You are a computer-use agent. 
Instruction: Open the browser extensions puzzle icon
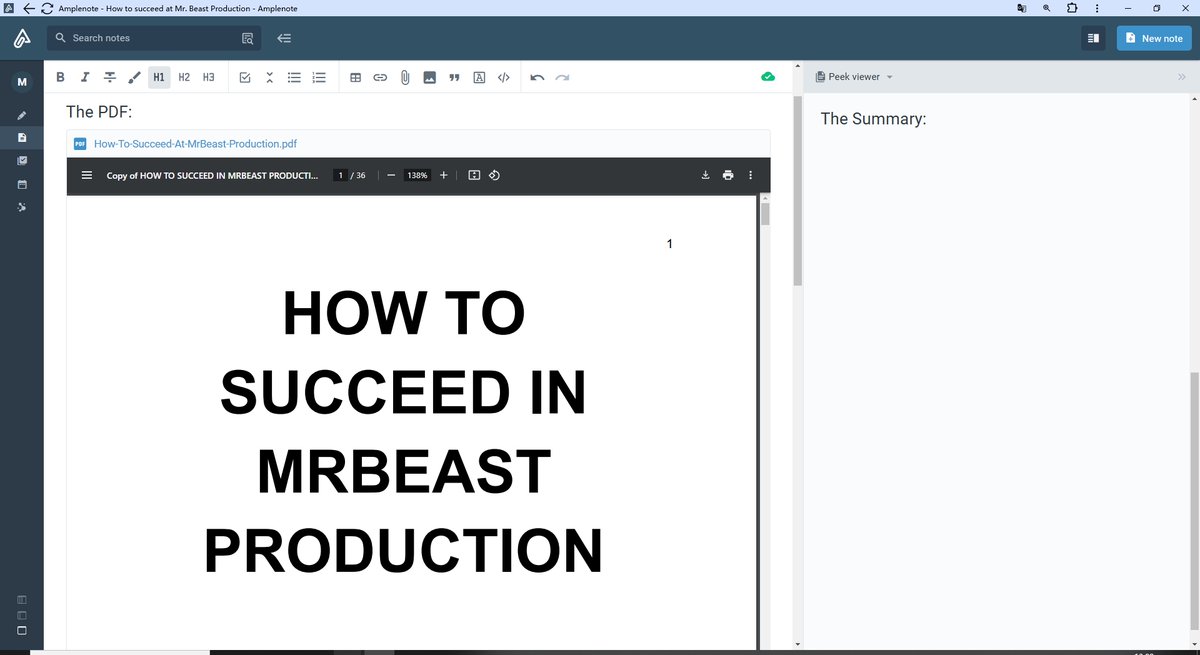(1072, 8)
